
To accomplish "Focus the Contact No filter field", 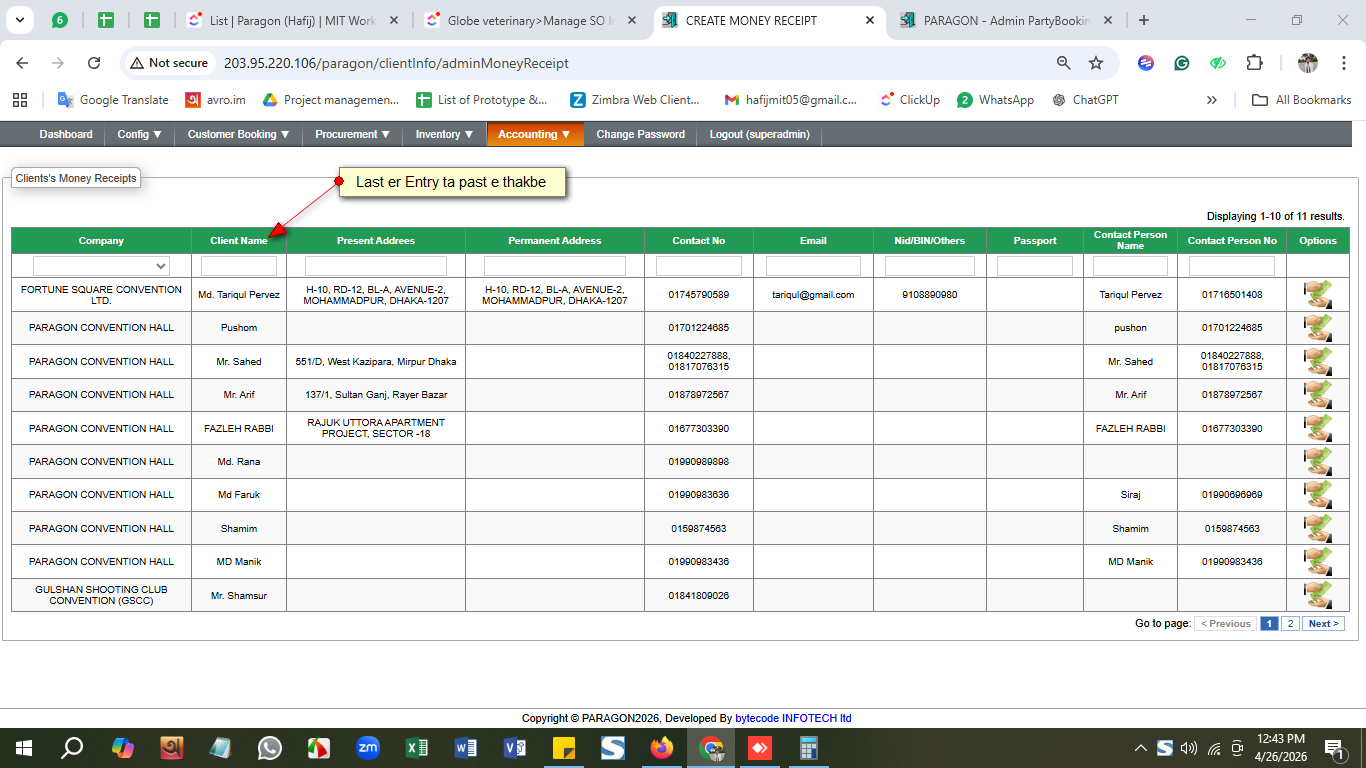I will [x=699, y=266].
